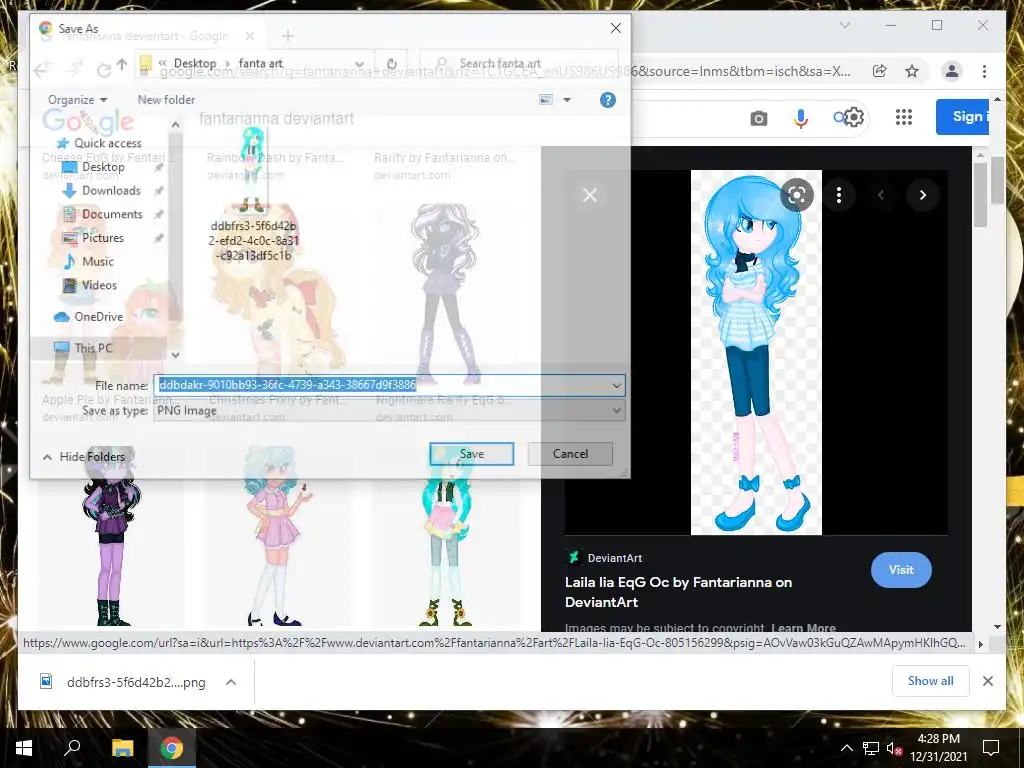Click the change view icon in dialog
The height and width of the screenshot is (768, 1024).
[546, 100]
